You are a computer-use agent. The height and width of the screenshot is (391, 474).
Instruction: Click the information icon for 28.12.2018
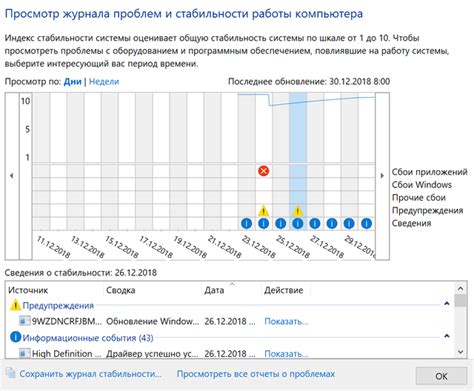click(x=332, y=223)
